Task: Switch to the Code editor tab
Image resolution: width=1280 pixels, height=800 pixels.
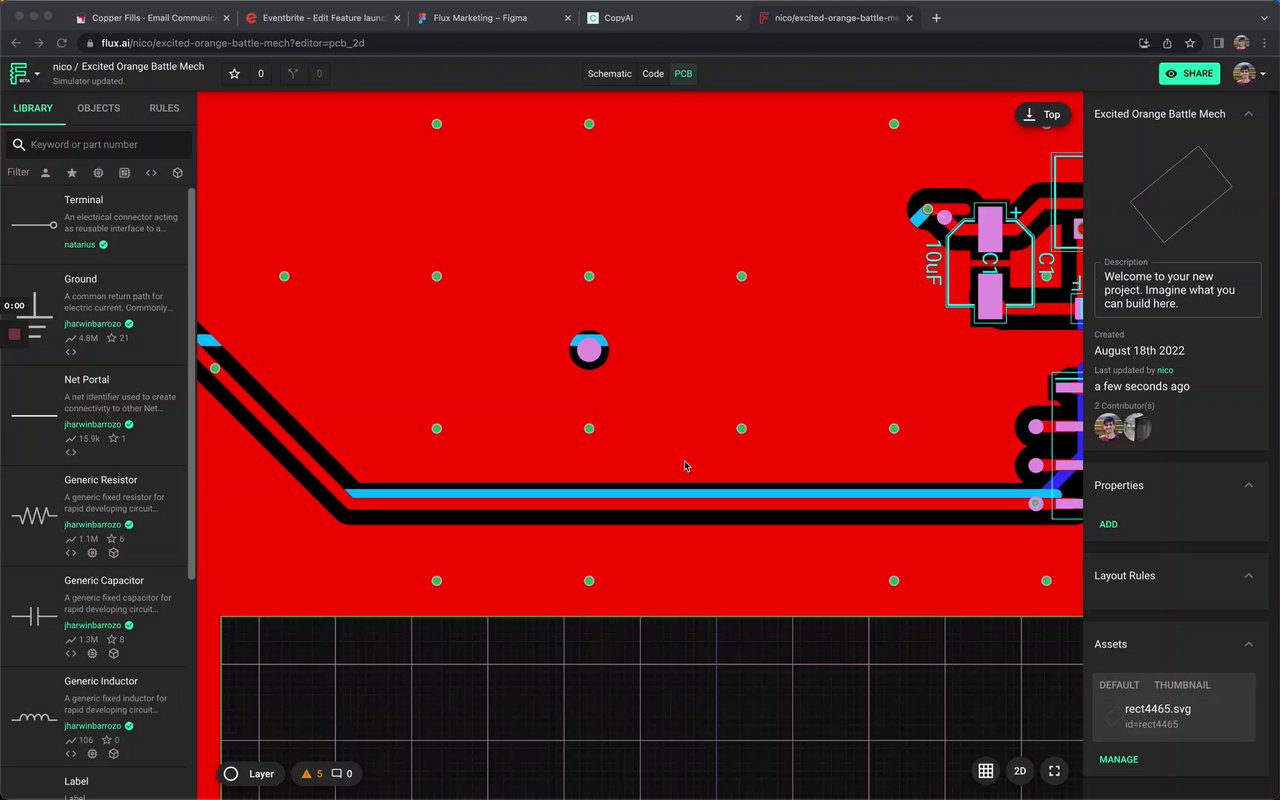Action: pos(653,74)
